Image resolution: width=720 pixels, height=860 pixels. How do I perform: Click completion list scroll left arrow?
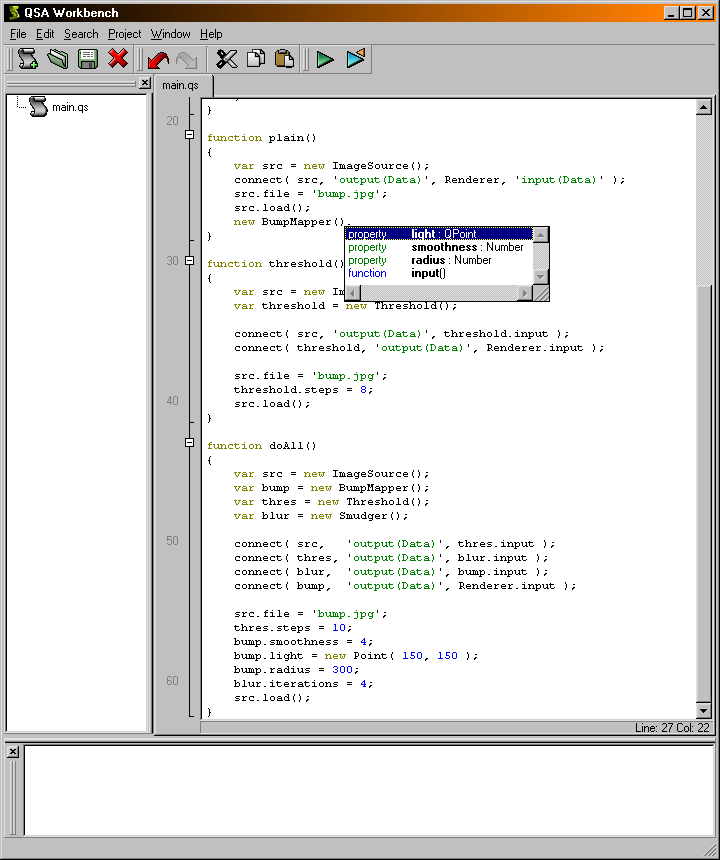tap(353, 293)
